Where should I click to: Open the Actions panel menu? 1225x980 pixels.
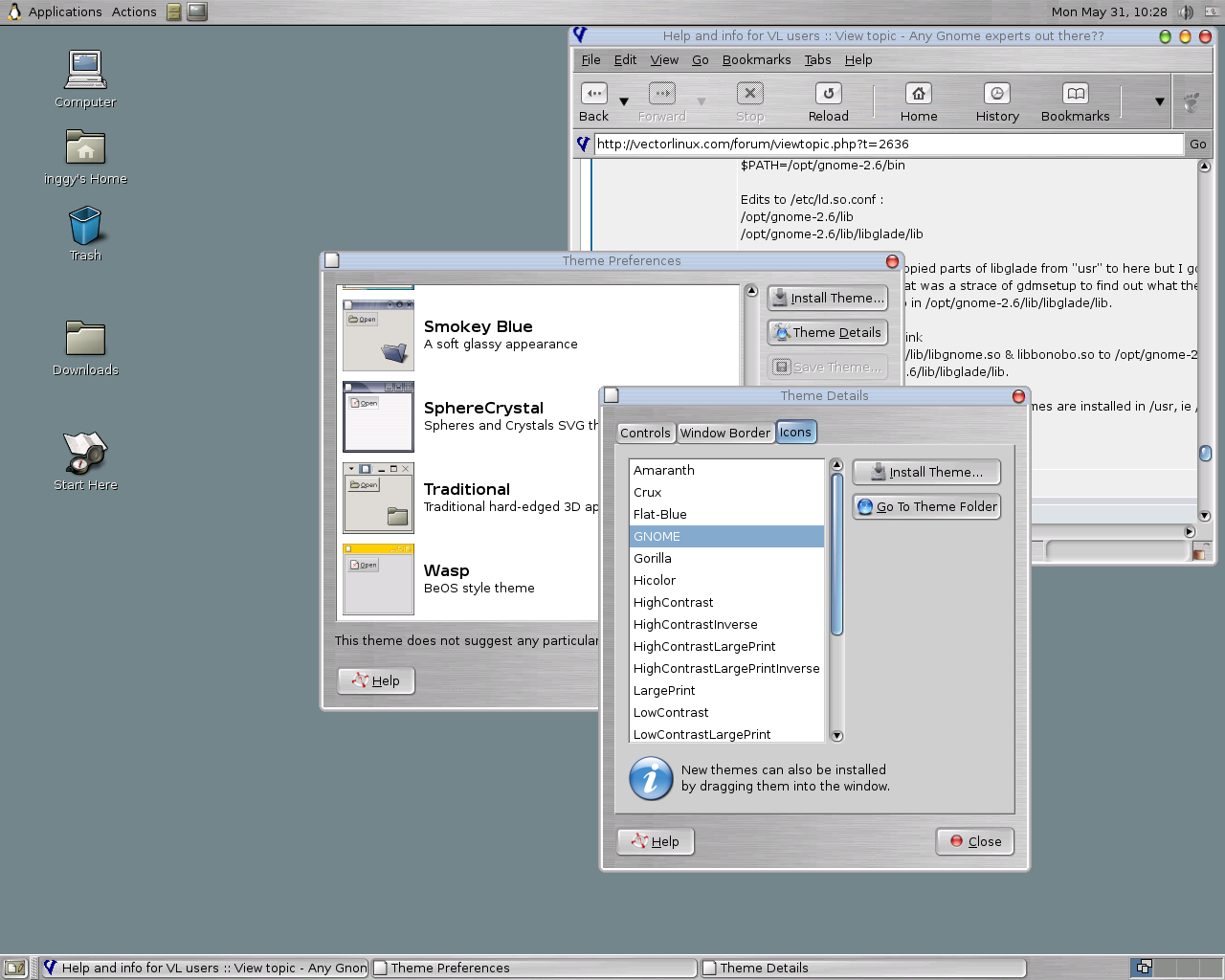[x=134, y=11]
